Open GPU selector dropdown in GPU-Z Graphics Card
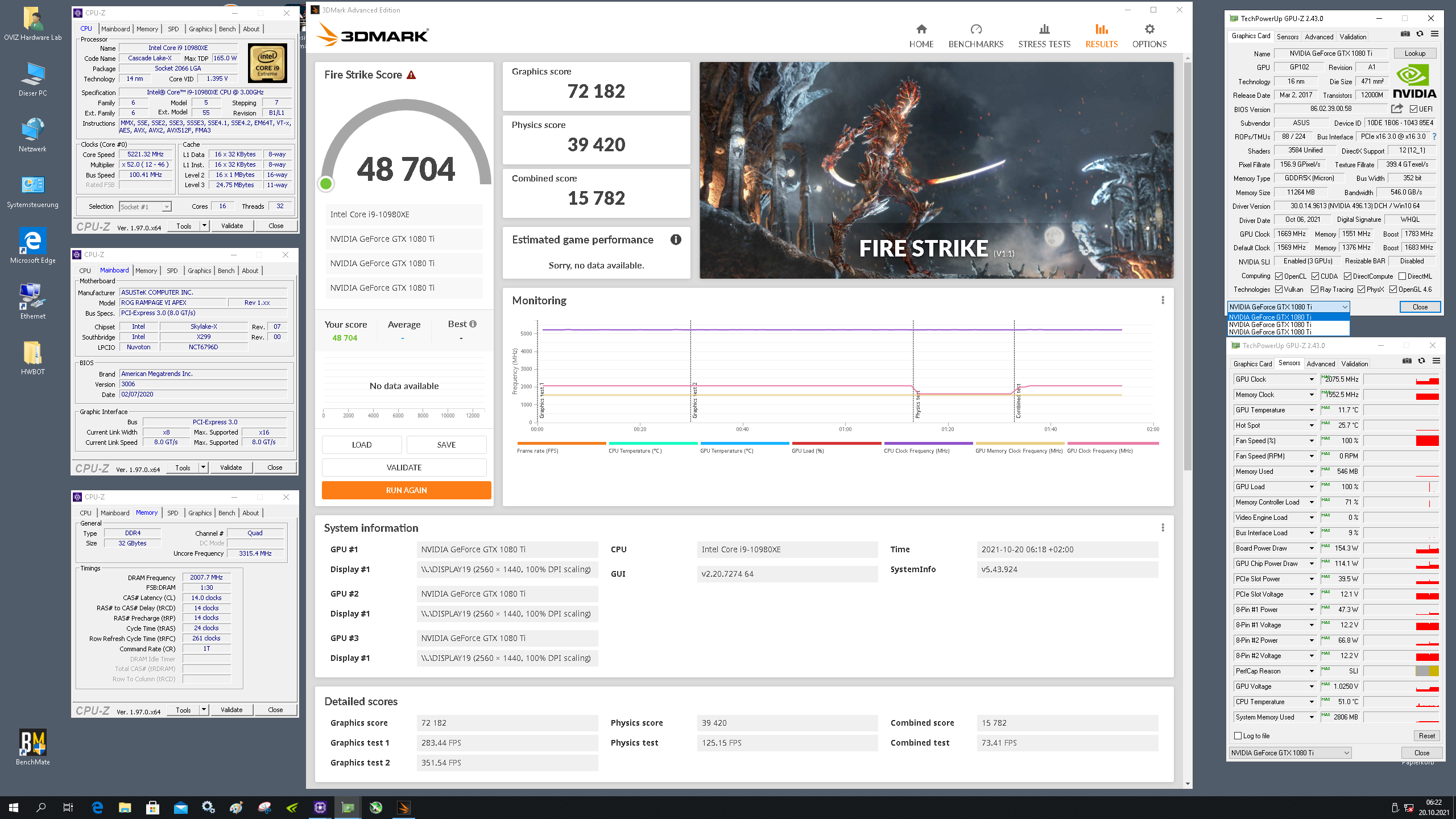The image size is (1456, 819). (x=1288, y=307)
